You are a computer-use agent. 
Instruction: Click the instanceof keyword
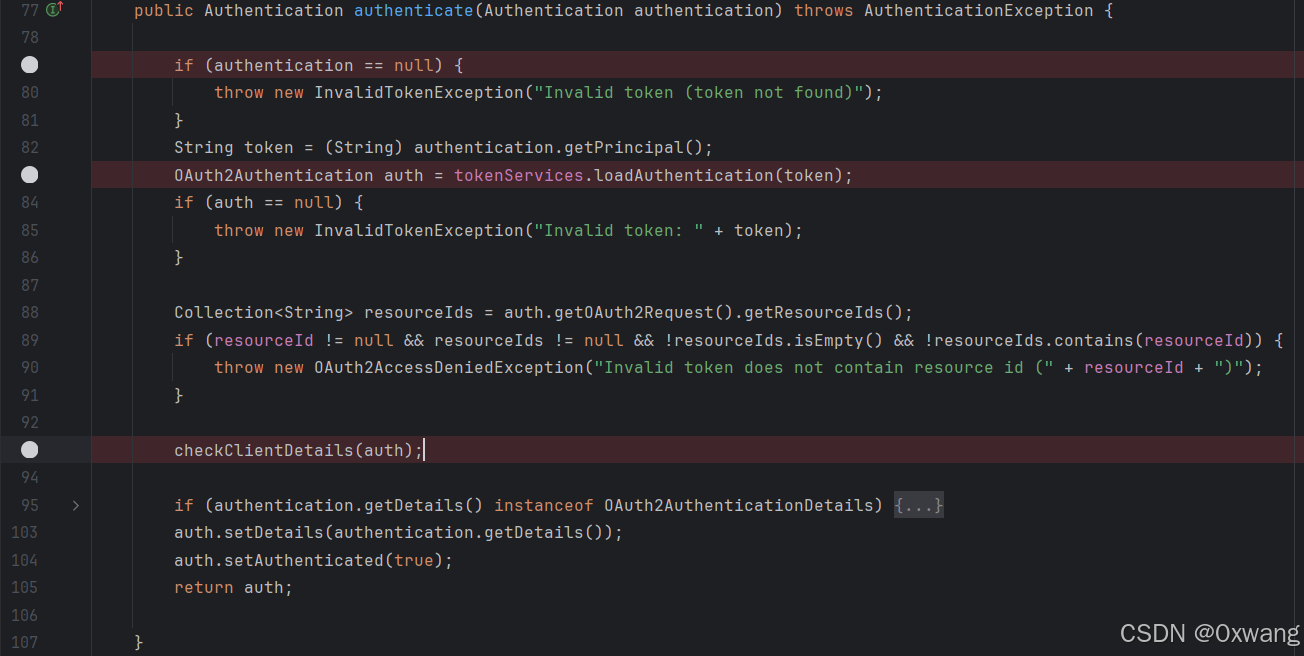pyautogui.click(x=544, y=505)
